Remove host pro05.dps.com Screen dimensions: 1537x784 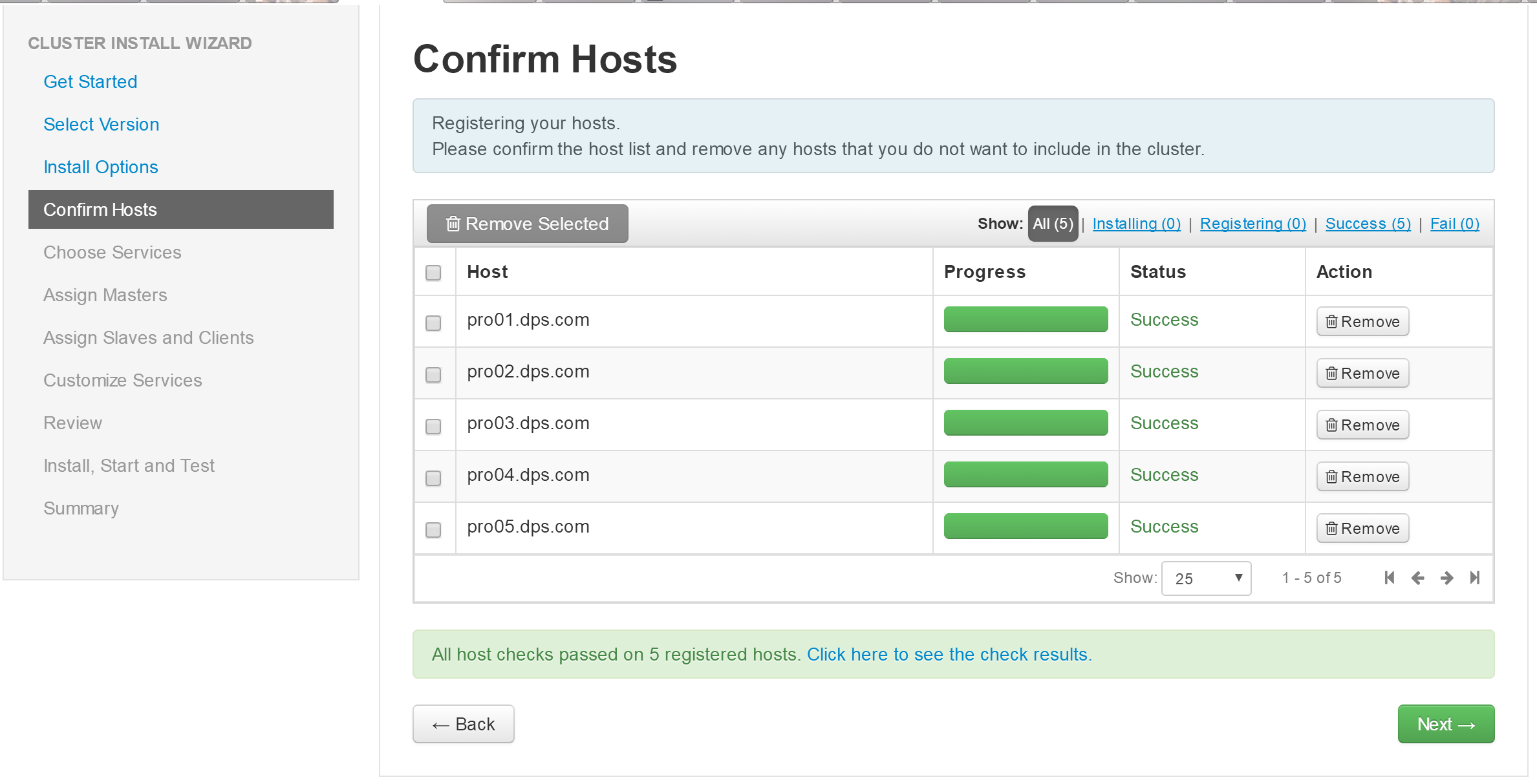(x=1362, y=528)
